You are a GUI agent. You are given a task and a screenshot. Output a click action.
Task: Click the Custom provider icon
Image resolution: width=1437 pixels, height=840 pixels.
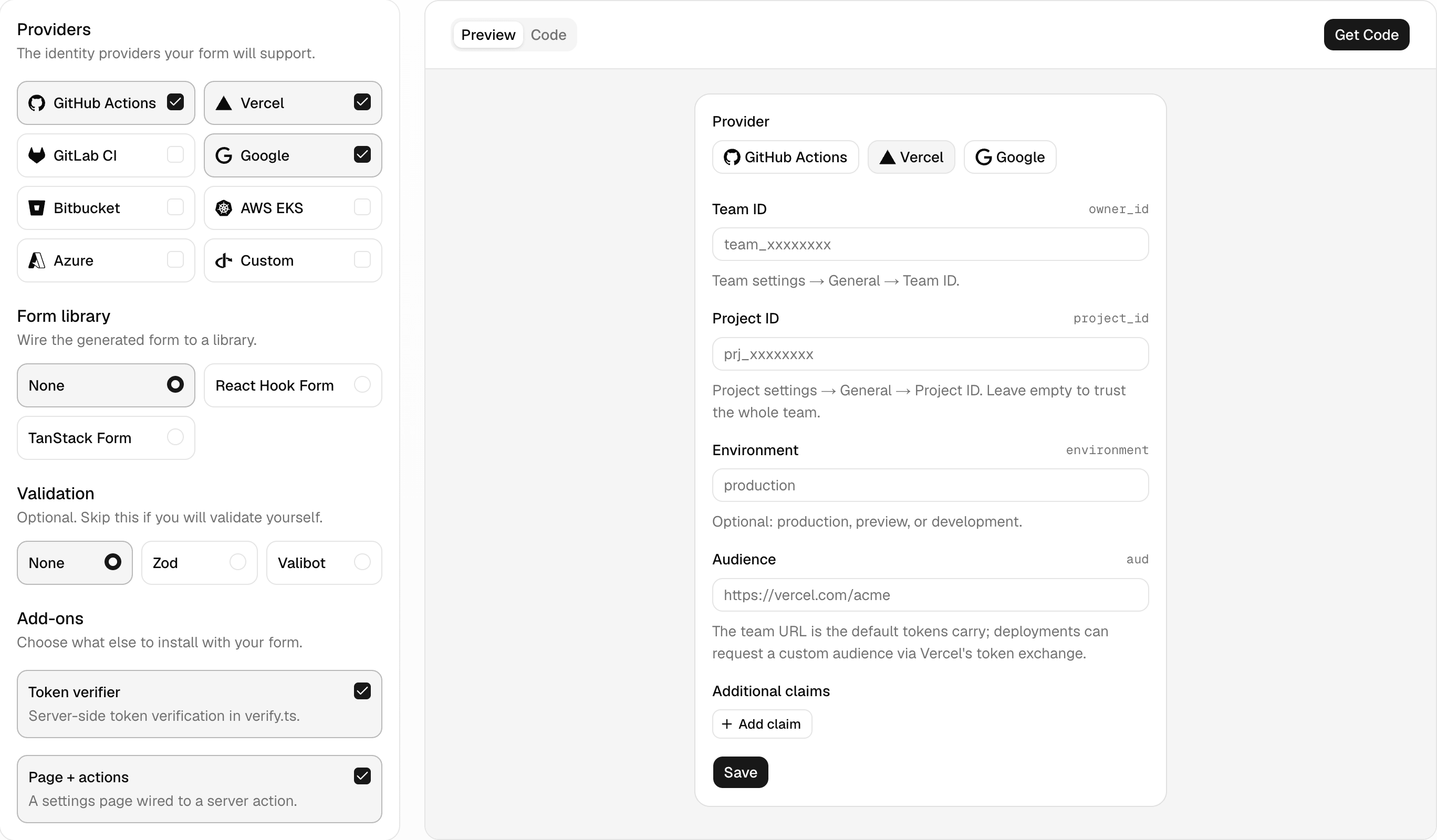tap(224, 260)
